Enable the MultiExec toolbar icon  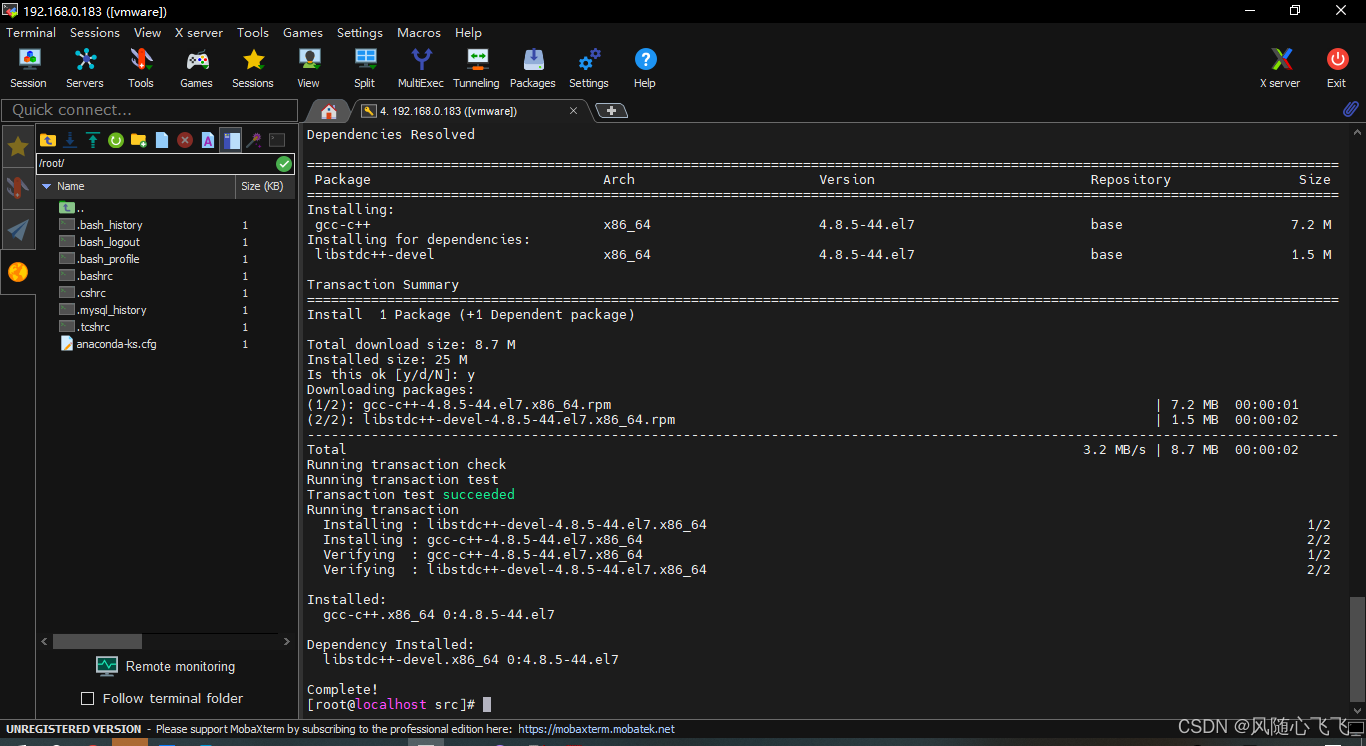click(421, 68)
